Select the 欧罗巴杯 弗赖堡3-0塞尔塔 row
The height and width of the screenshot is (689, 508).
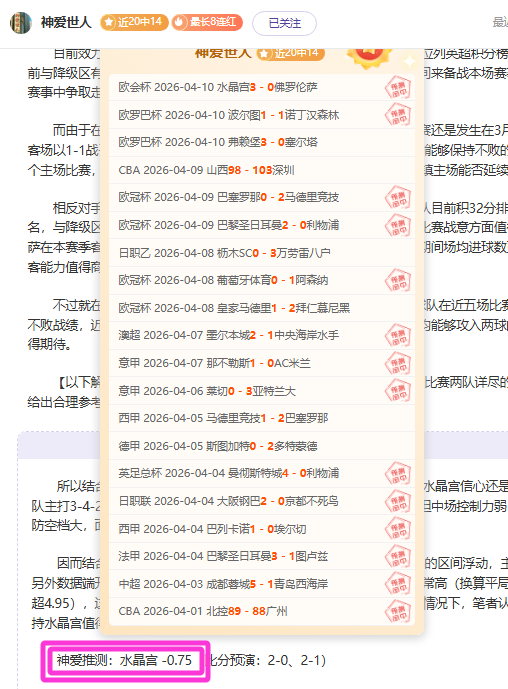(x=262, y=142)
